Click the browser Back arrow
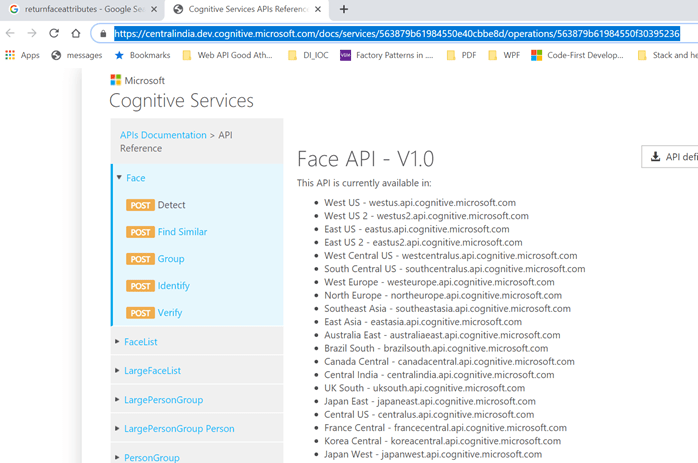 tap(11, 33)
